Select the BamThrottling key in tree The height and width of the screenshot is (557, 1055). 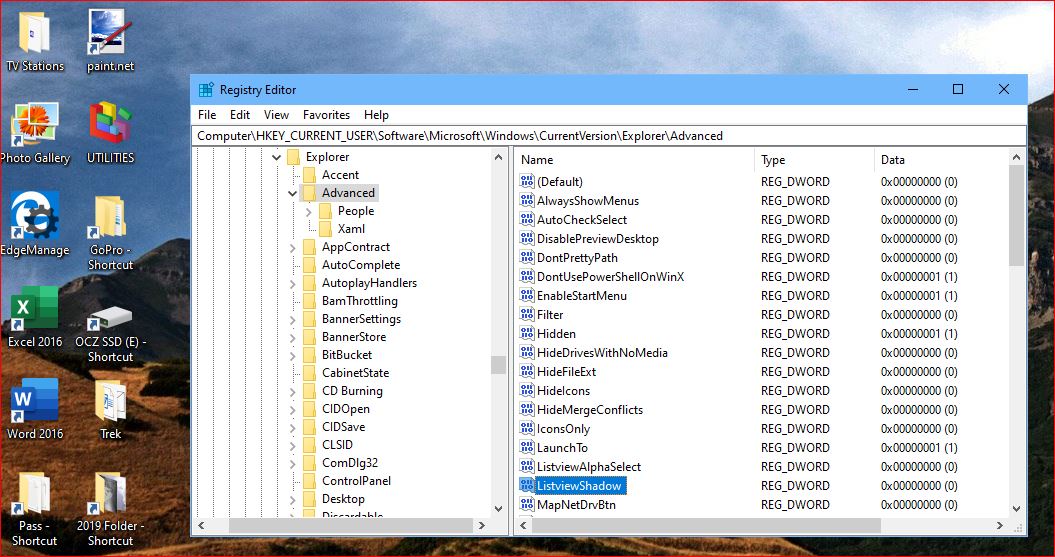[359, 301]
